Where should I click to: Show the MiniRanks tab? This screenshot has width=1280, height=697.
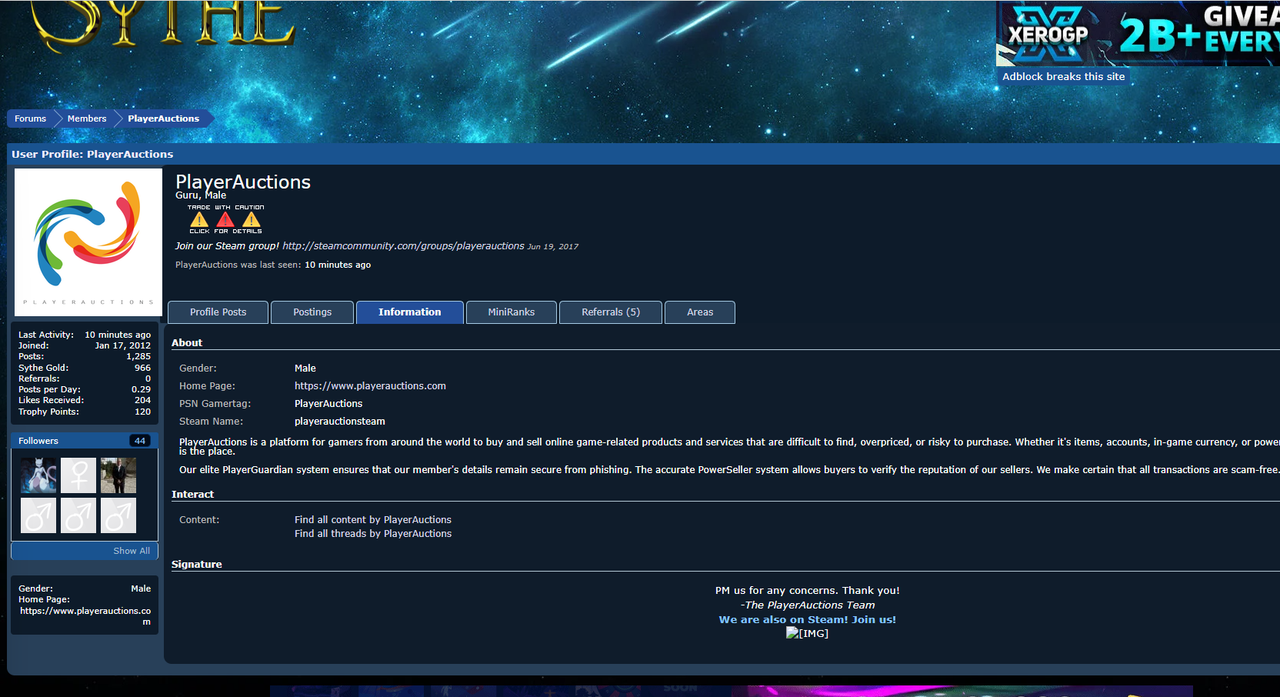point(511,312)
